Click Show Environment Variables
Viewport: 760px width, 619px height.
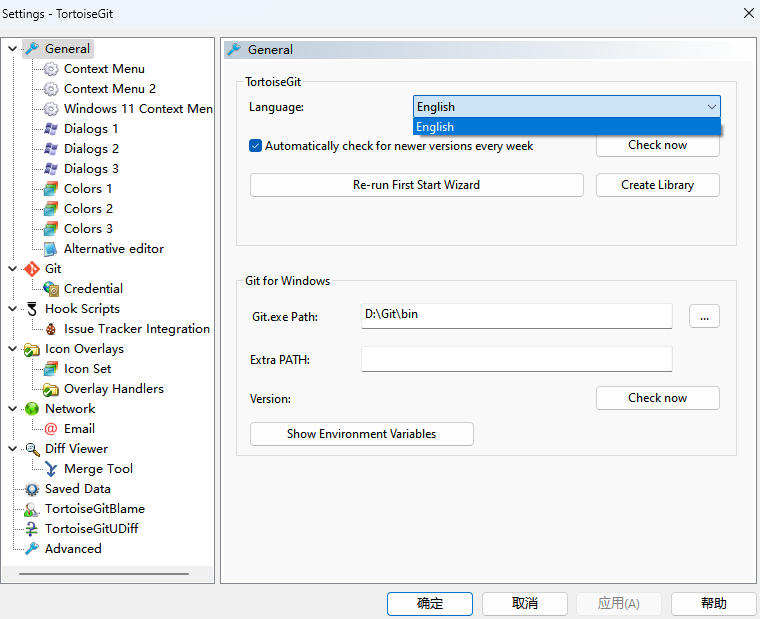362,434
